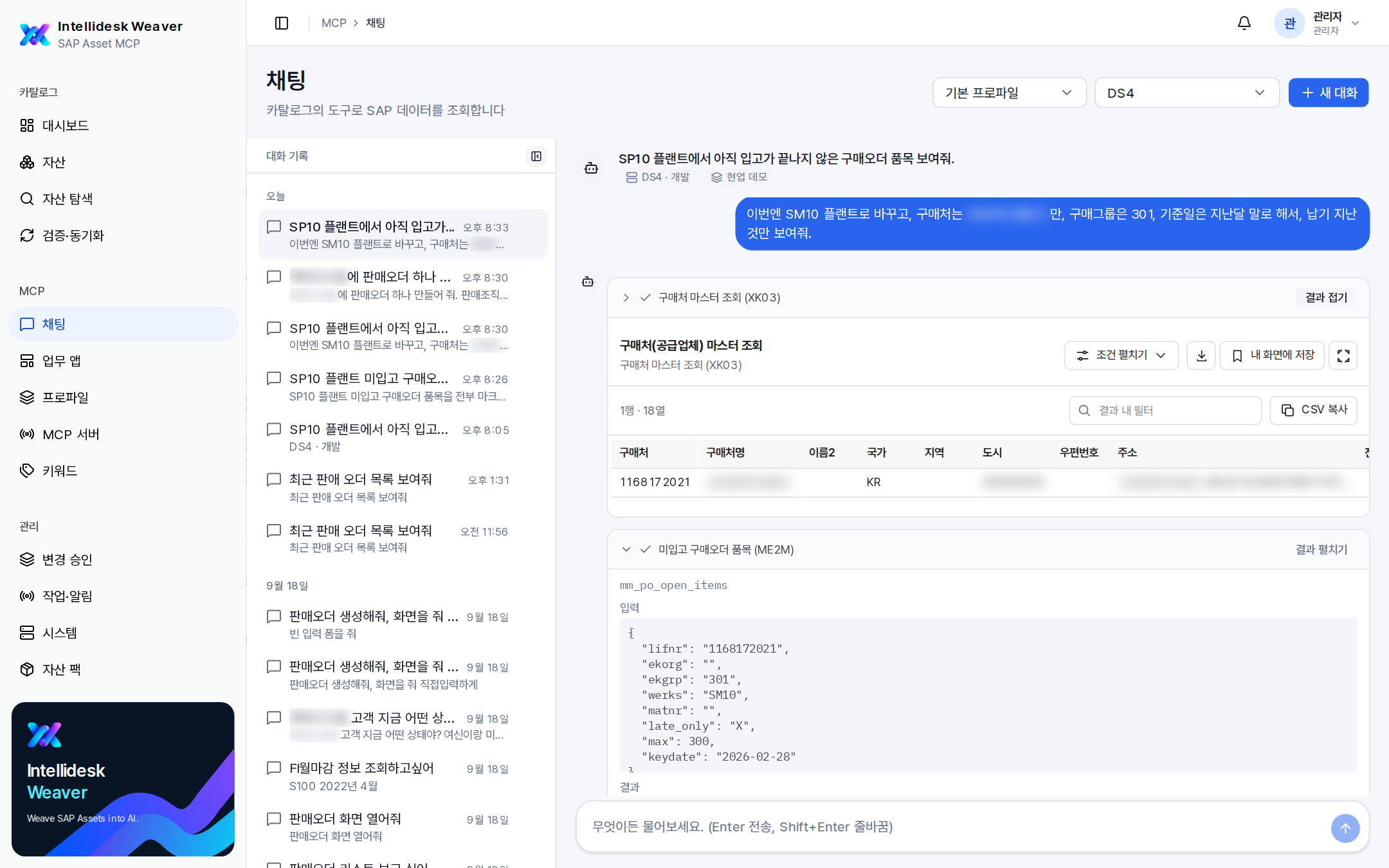Open the 관리자 user menu
Image resolution: width=1389 pixels, height=868 pixels.
point(1318,23)
